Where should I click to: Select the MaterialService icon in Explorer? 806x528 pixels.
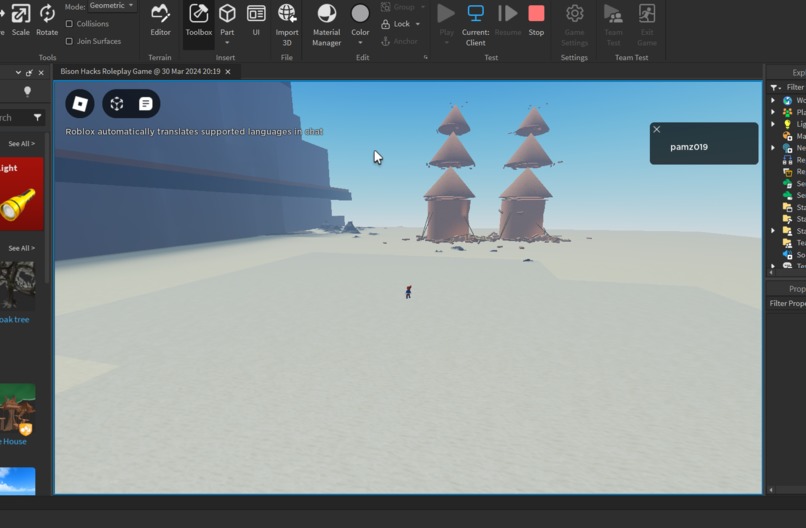pyautogui.click(x=787, y=136)
